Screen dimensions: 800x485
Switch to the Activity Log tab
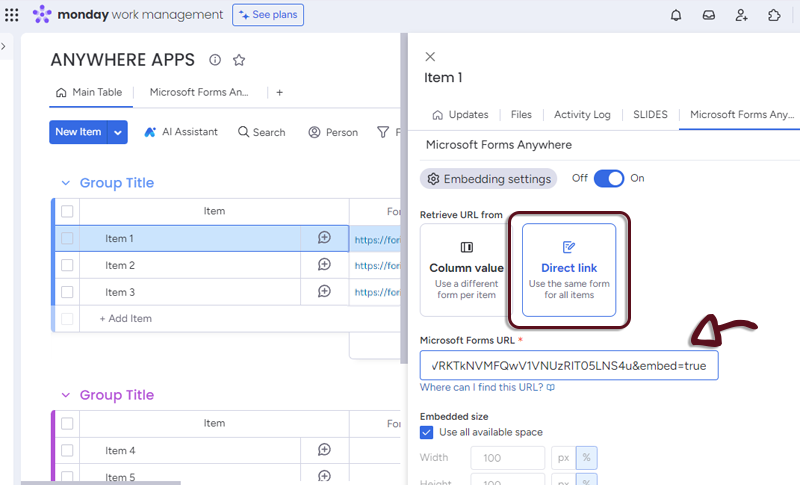pos(582,115)
